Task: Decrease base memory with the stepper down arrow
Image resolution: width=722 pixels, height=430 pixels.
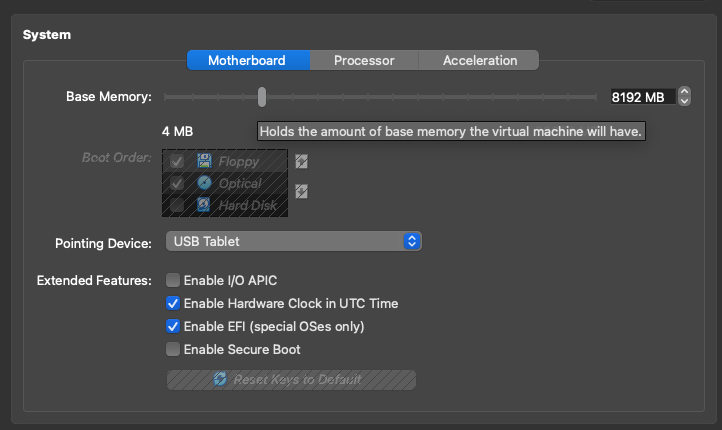Action: click(684, 101)
